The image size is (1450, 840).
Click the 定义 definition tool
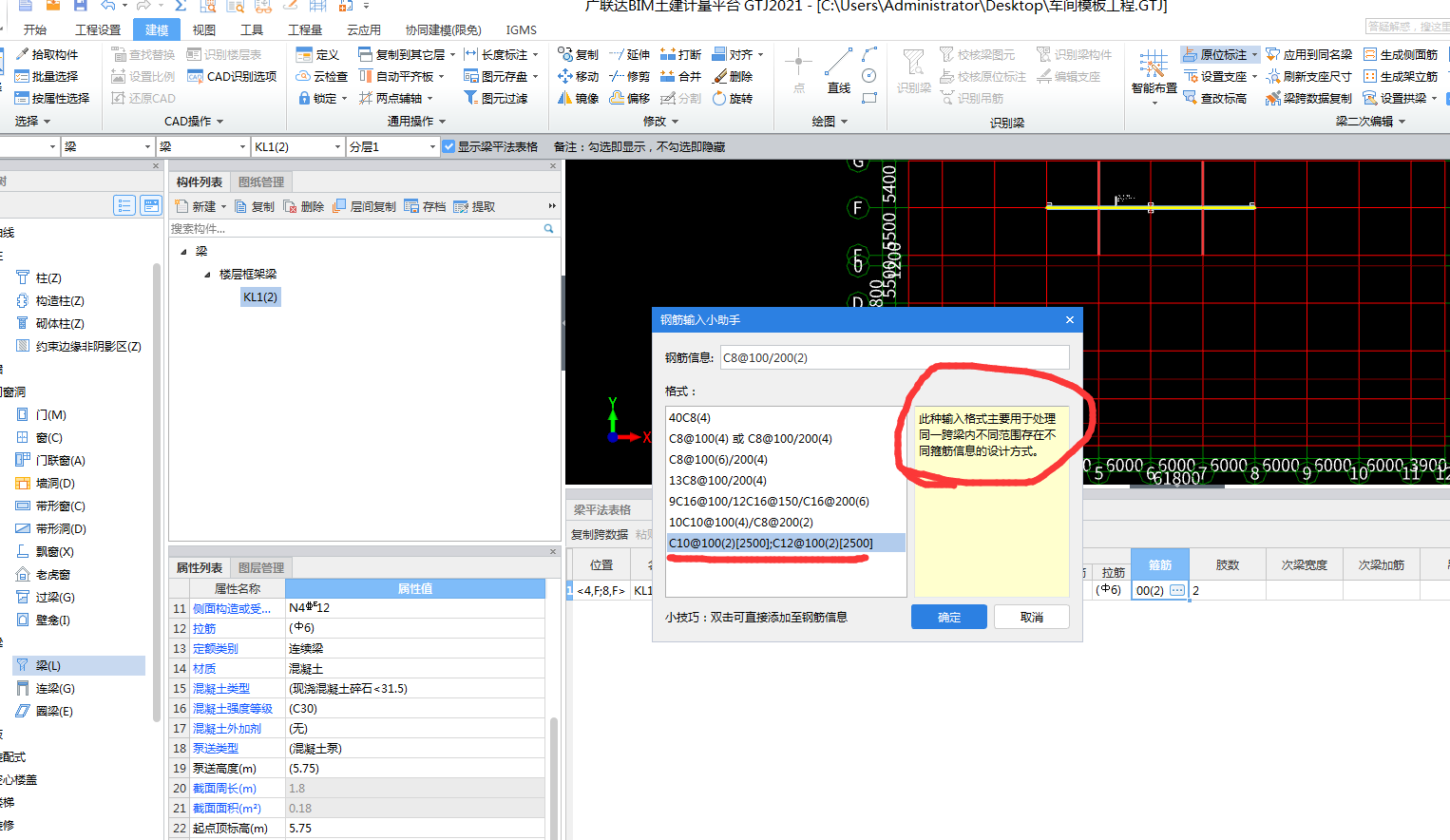tap(318, 54)
